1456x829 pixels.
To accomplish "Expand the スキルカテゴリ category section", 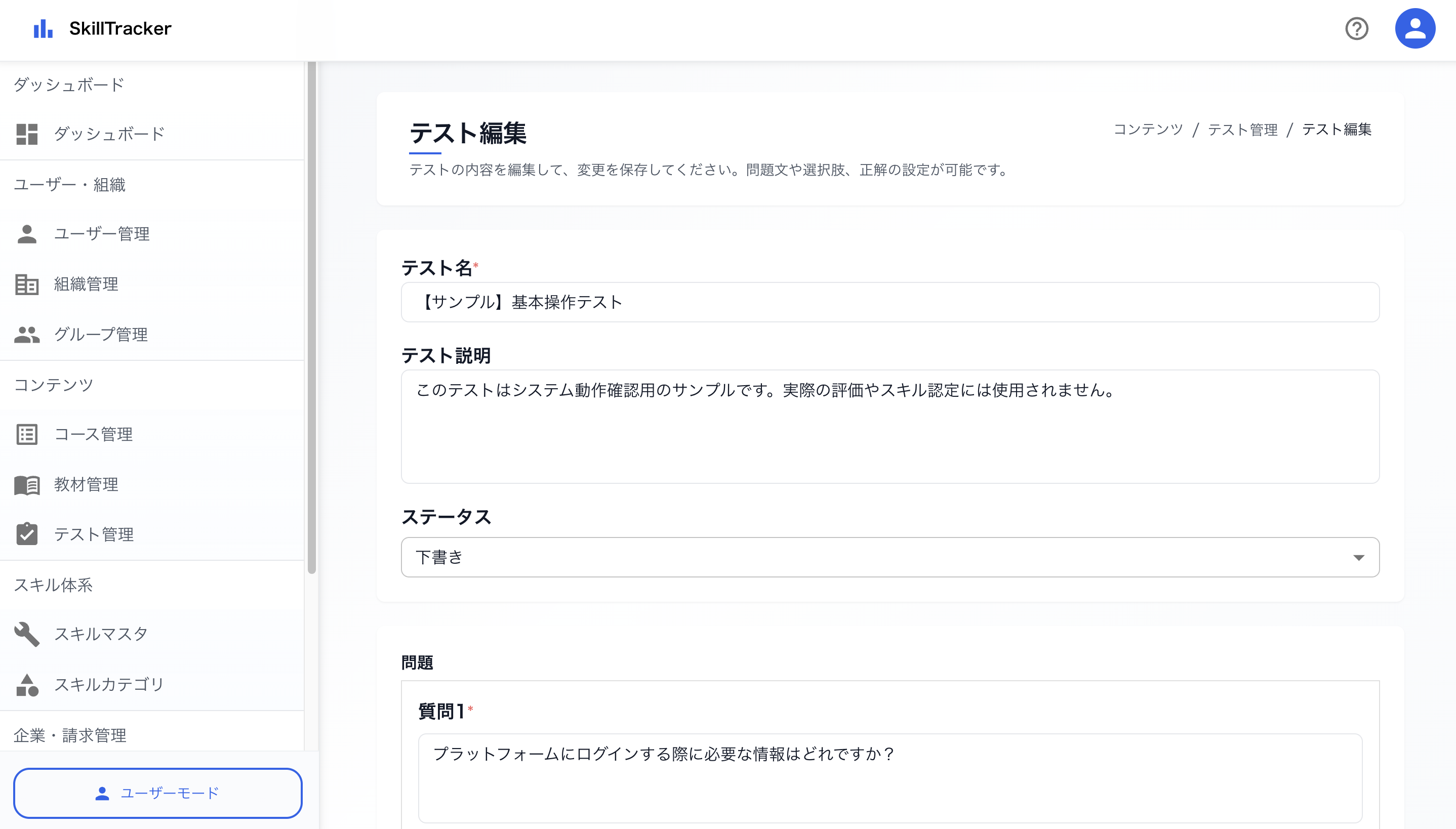I will 108,684.
